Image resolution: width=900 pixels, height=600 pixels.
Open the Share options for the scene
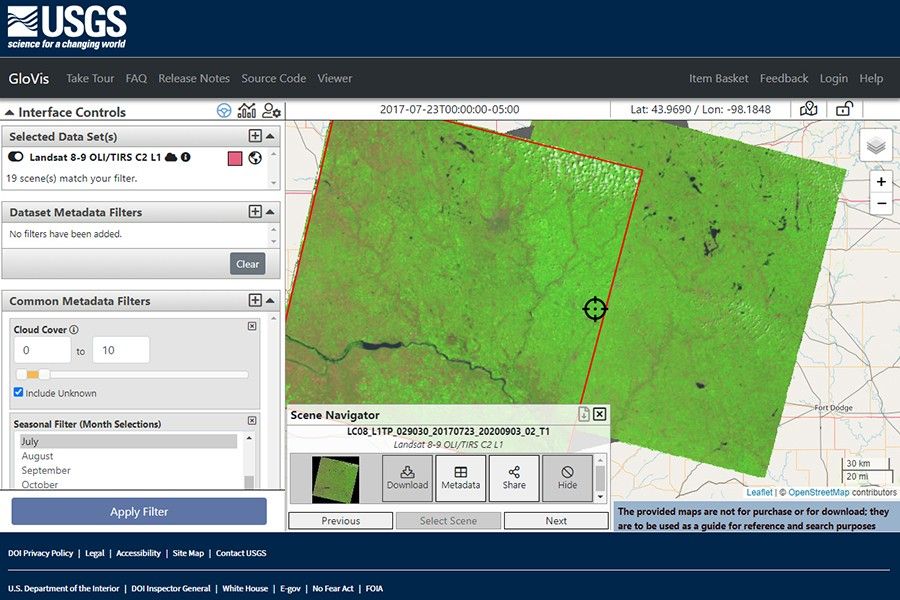click(x=514, y=478)
